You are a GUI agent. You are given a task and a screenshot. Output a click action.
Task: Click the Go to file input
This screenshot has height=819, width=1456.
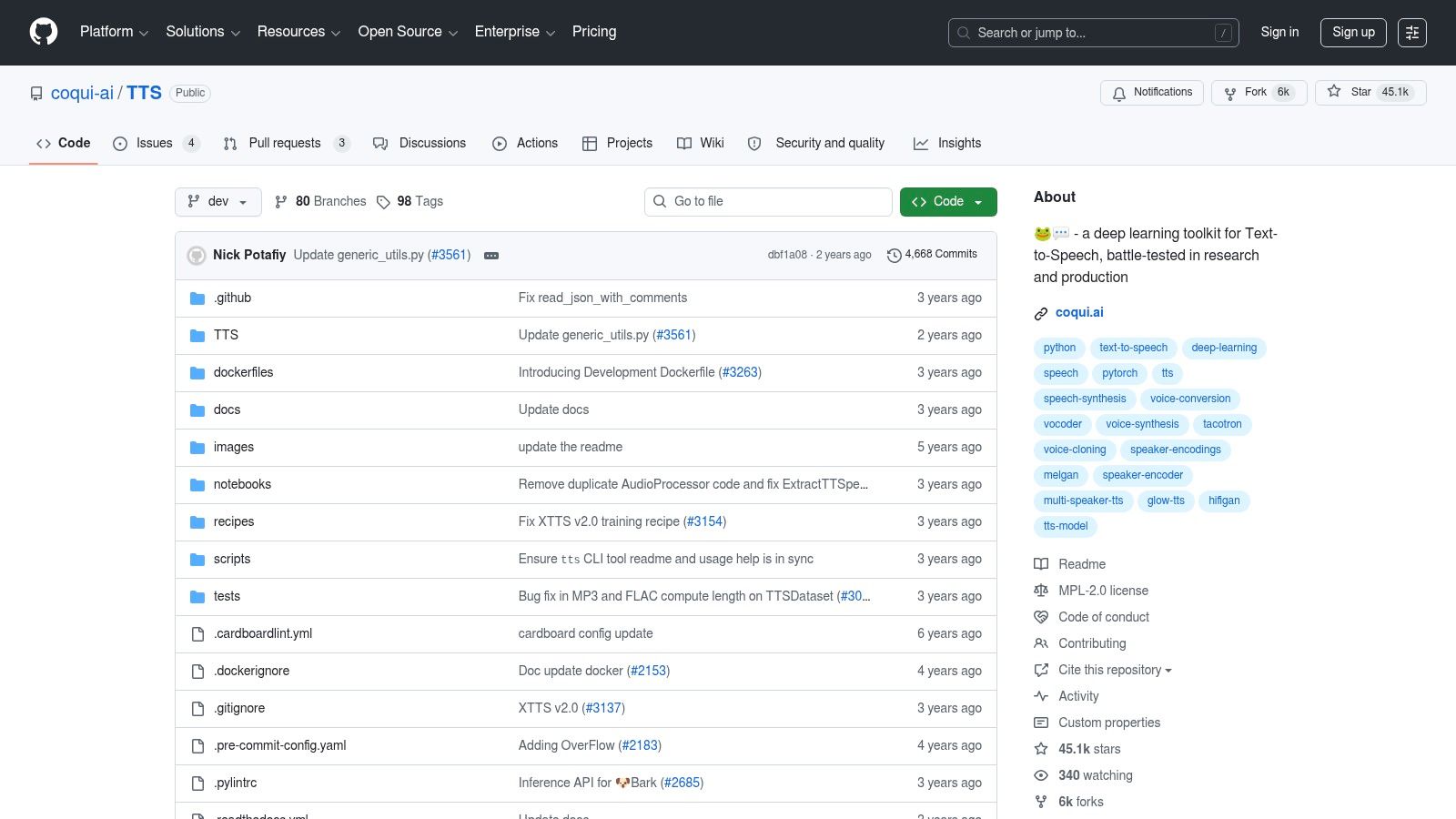[768, 202]
